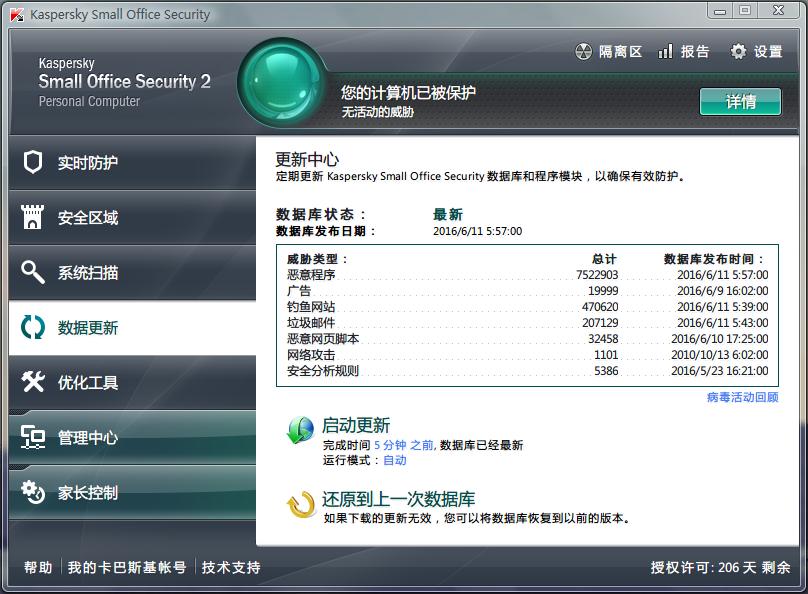Open the 隔离区 quarantine
The width and height of the screenshot is (808, 594).
[609, 52]
